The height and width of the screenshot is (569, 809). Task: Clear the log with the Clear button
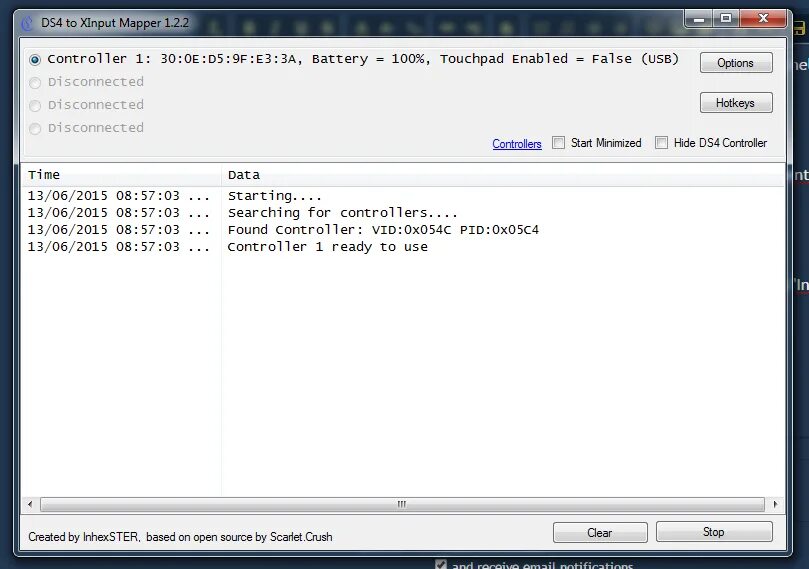tap(600, 532)
